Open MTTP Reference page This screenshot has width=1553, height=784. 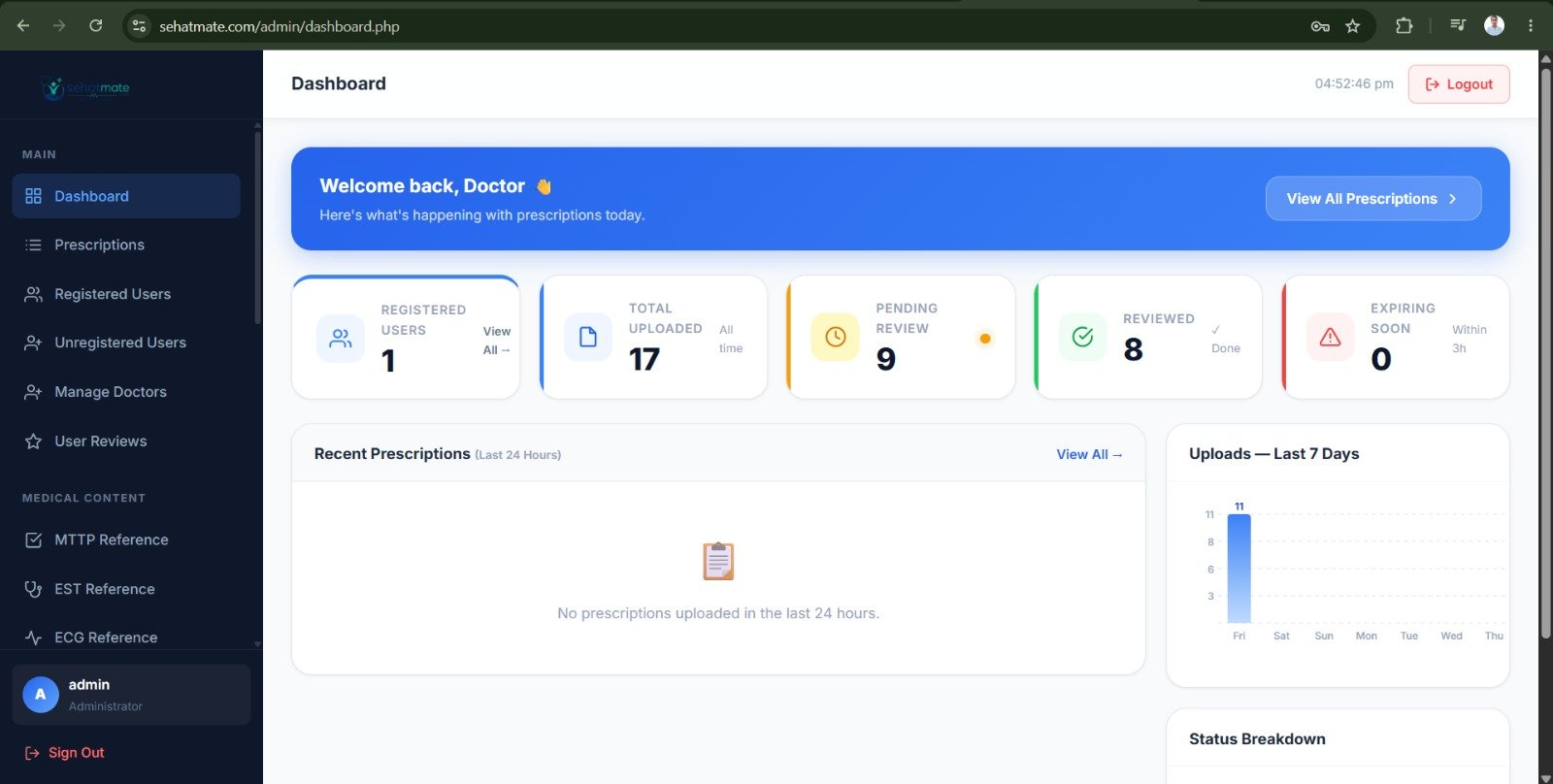pos(126,539)
